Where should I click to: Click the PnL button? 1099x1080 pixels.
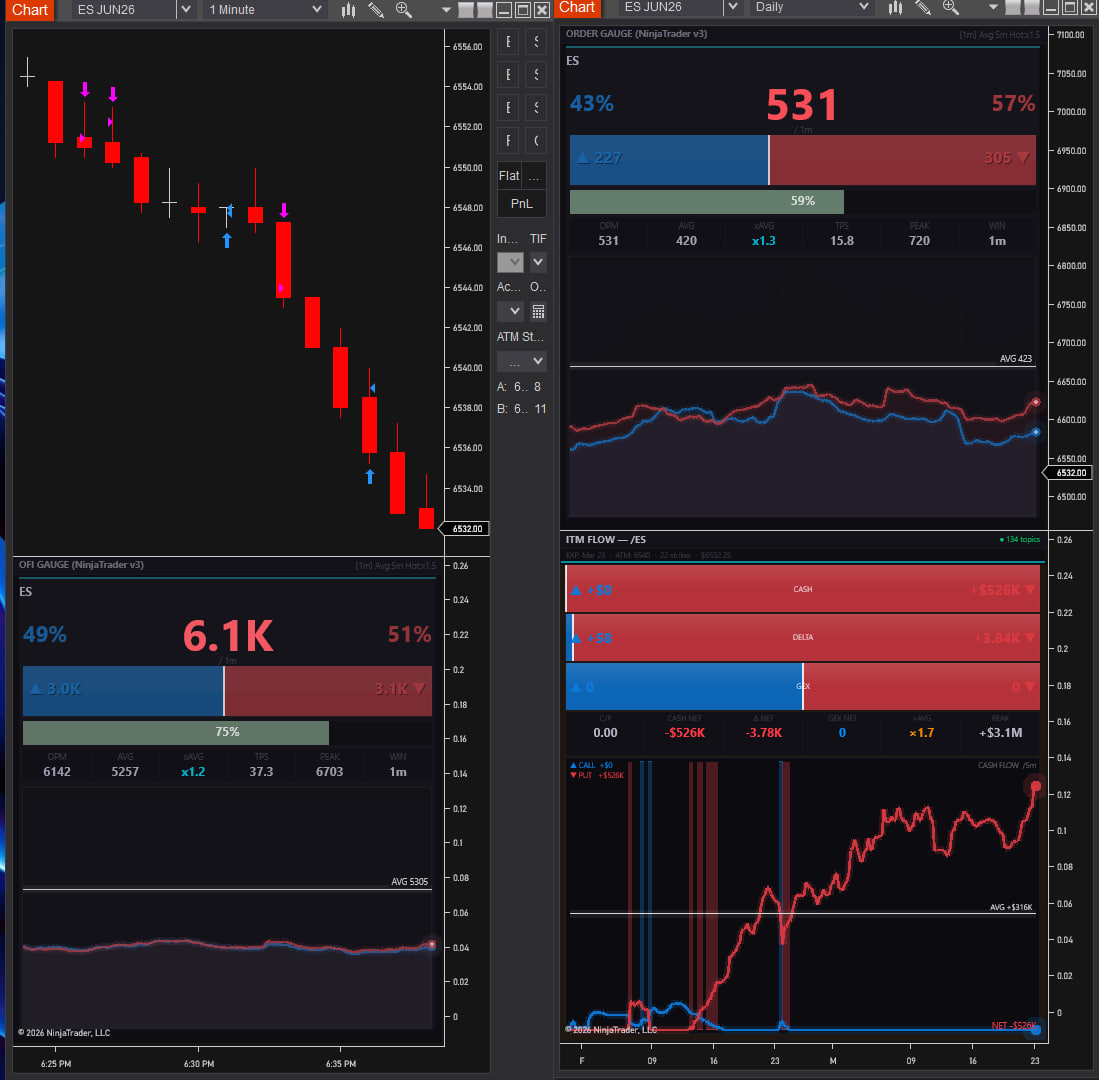click(x=522, y=204)
